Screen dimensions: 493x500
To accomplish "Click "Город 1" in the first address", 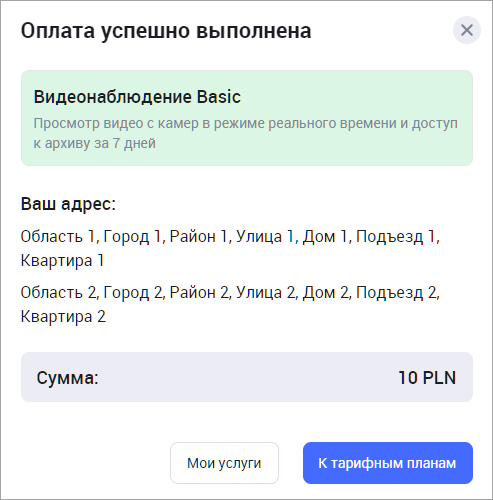I will pyautogui.click(x=132, y=237).
